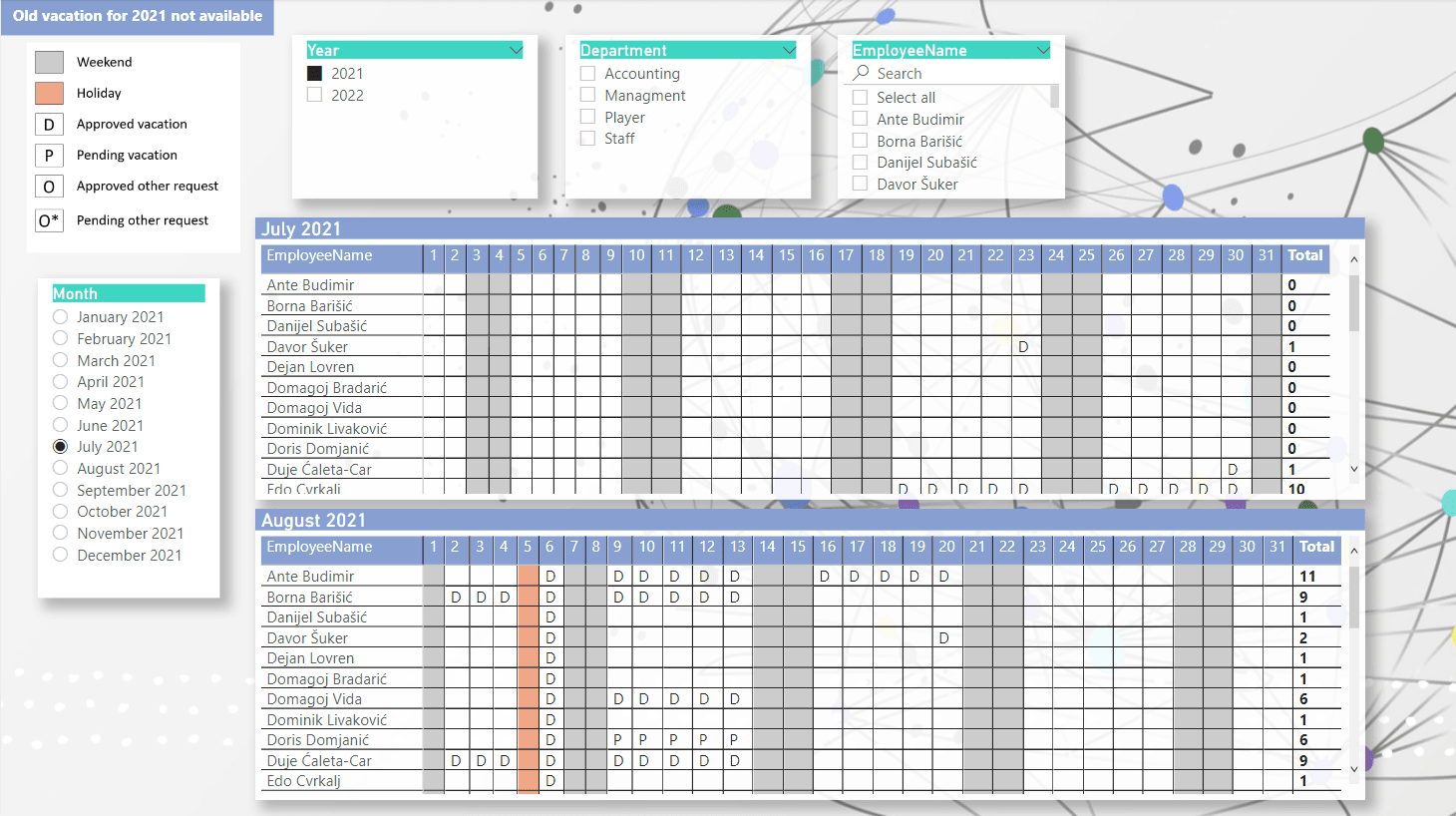Choose April 2021 in Month slicer
1456x816 pixels.
click(60, 381)
